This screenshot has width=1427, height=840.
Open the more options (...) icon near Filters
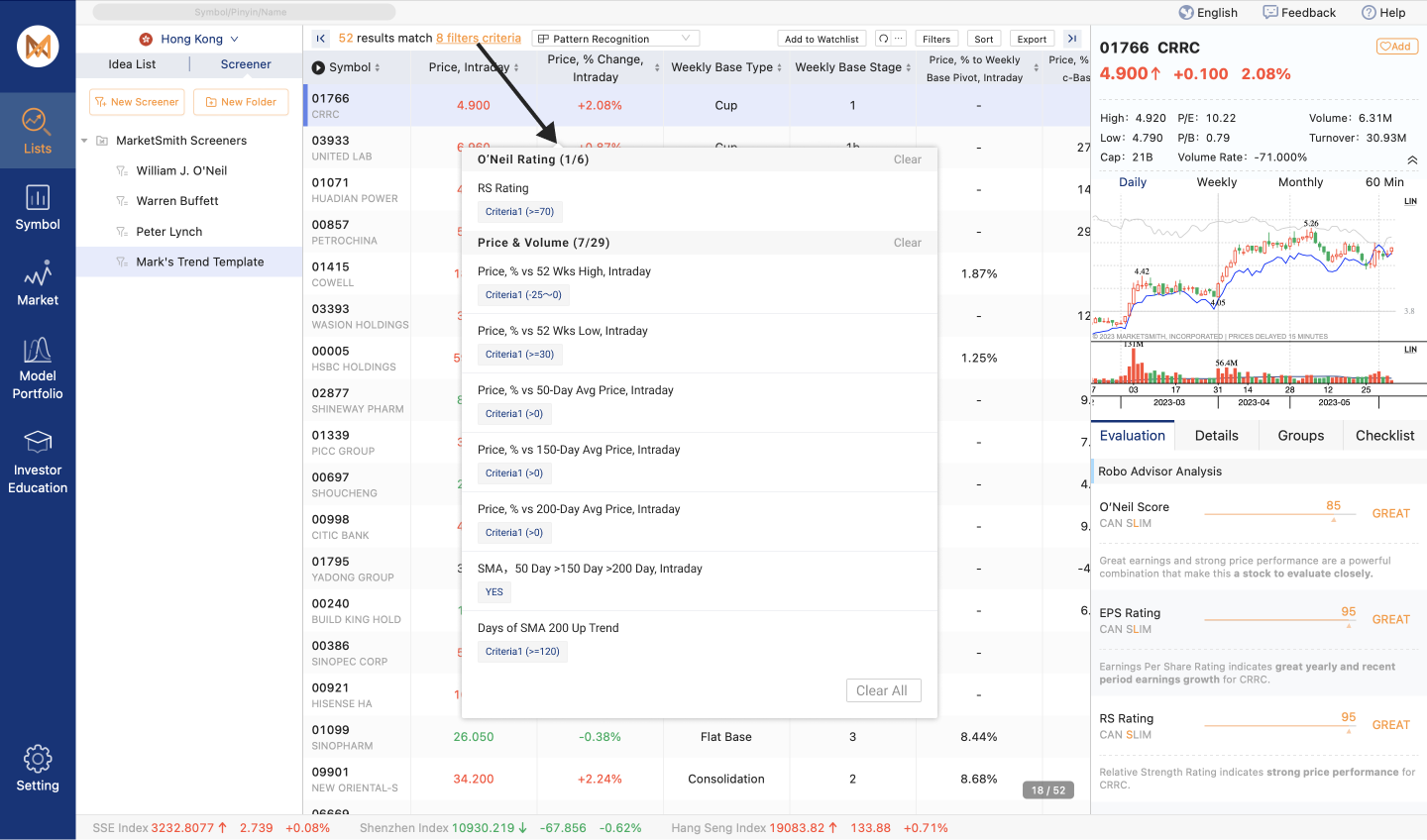point(900,38)
